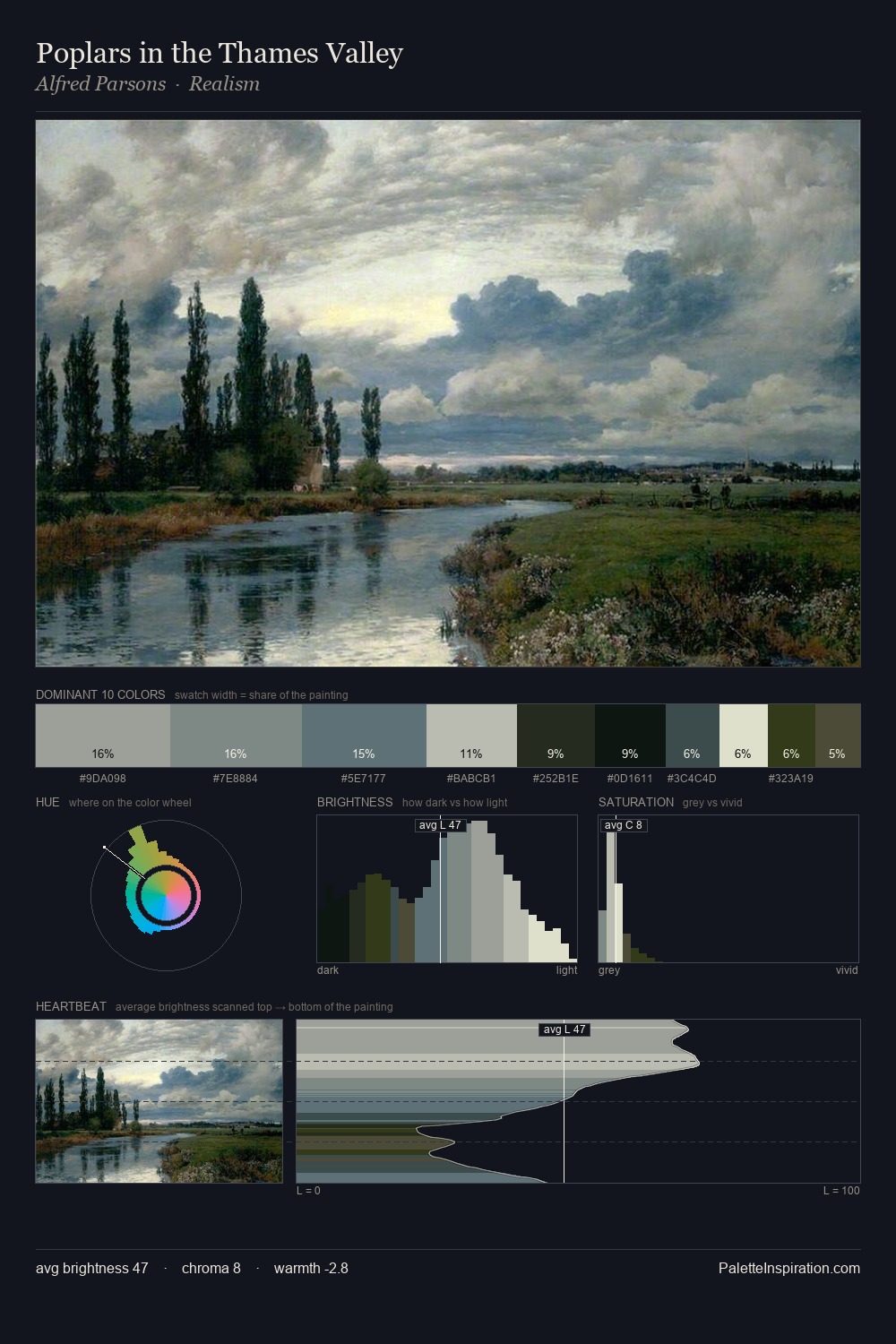Click the 'DOMINANT 10 COLORS' heading
The width and height of the screenshot is (896, 1344).
100,694
